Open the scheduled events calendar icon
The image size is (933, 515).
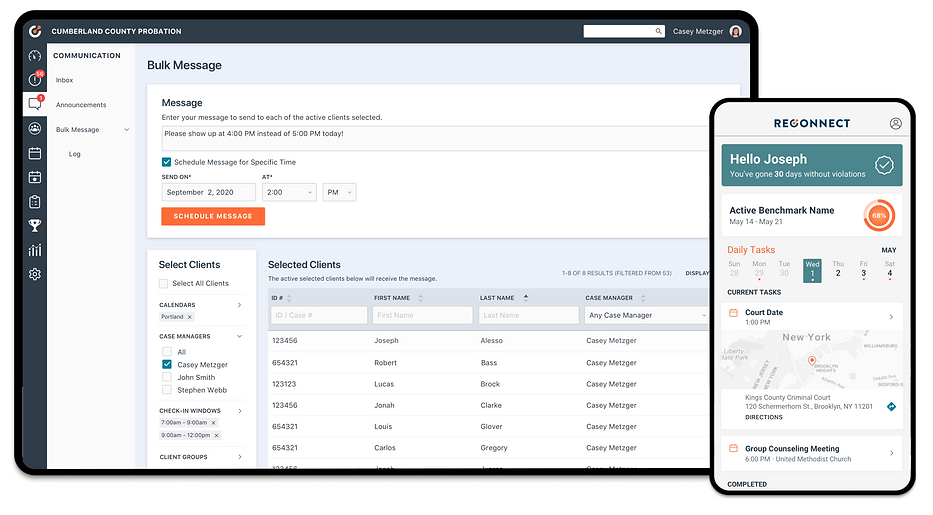(35, 177)
